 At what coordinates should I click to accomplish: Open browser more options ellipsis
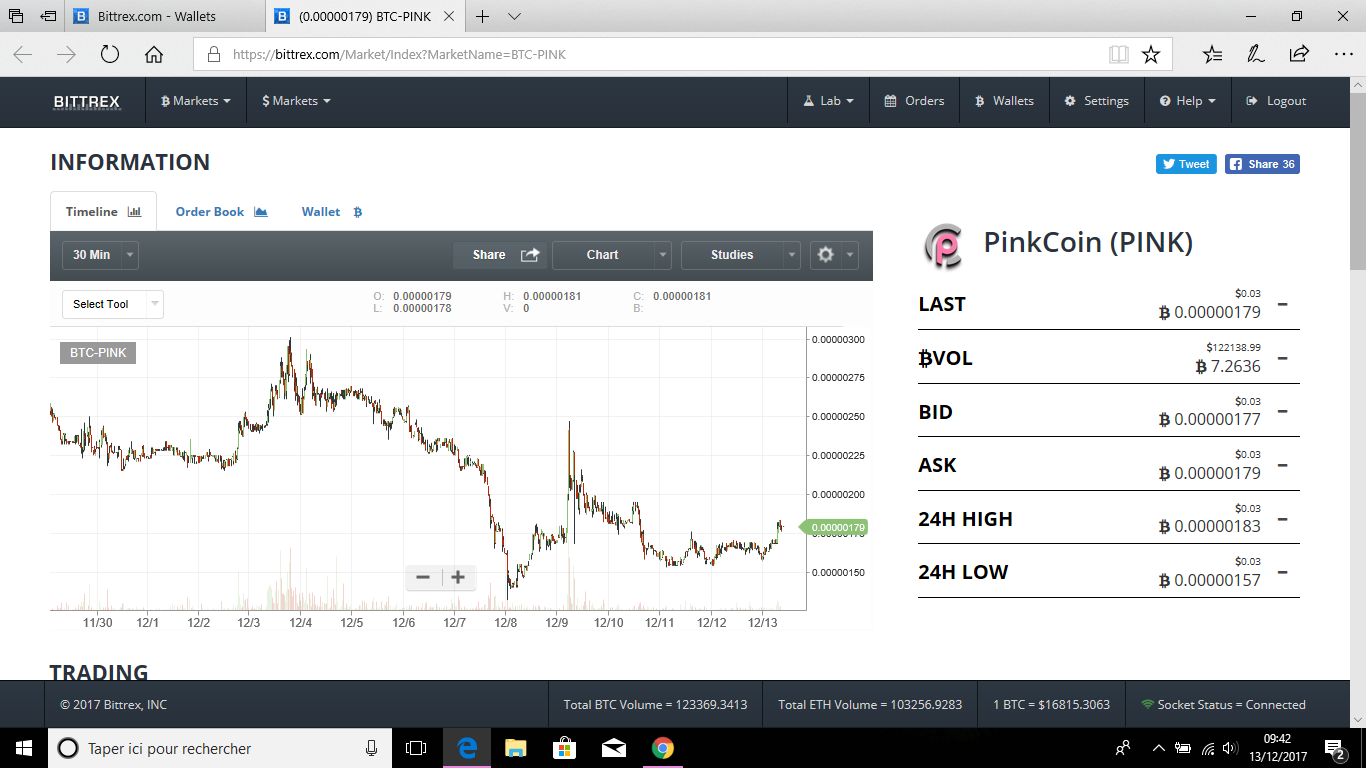[1343, 54]
